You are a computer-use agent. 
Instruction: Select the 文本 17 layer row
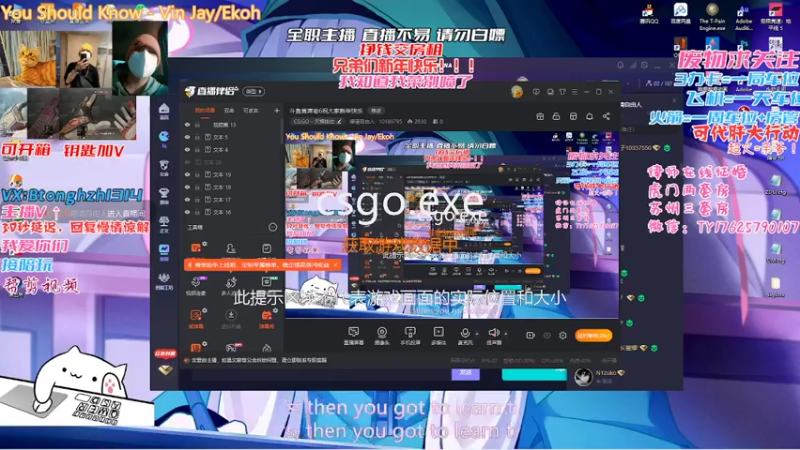click(232, 199)
